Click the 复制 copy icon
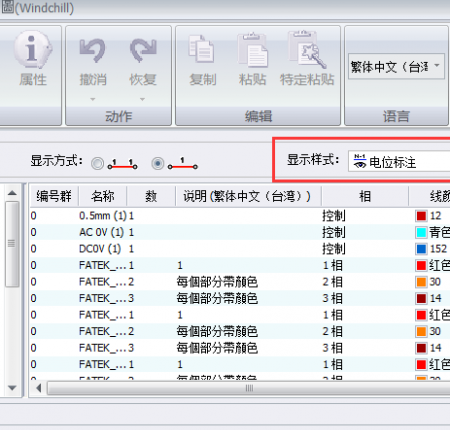The width and height of the screenshot is (450, 430). (201, 49)
